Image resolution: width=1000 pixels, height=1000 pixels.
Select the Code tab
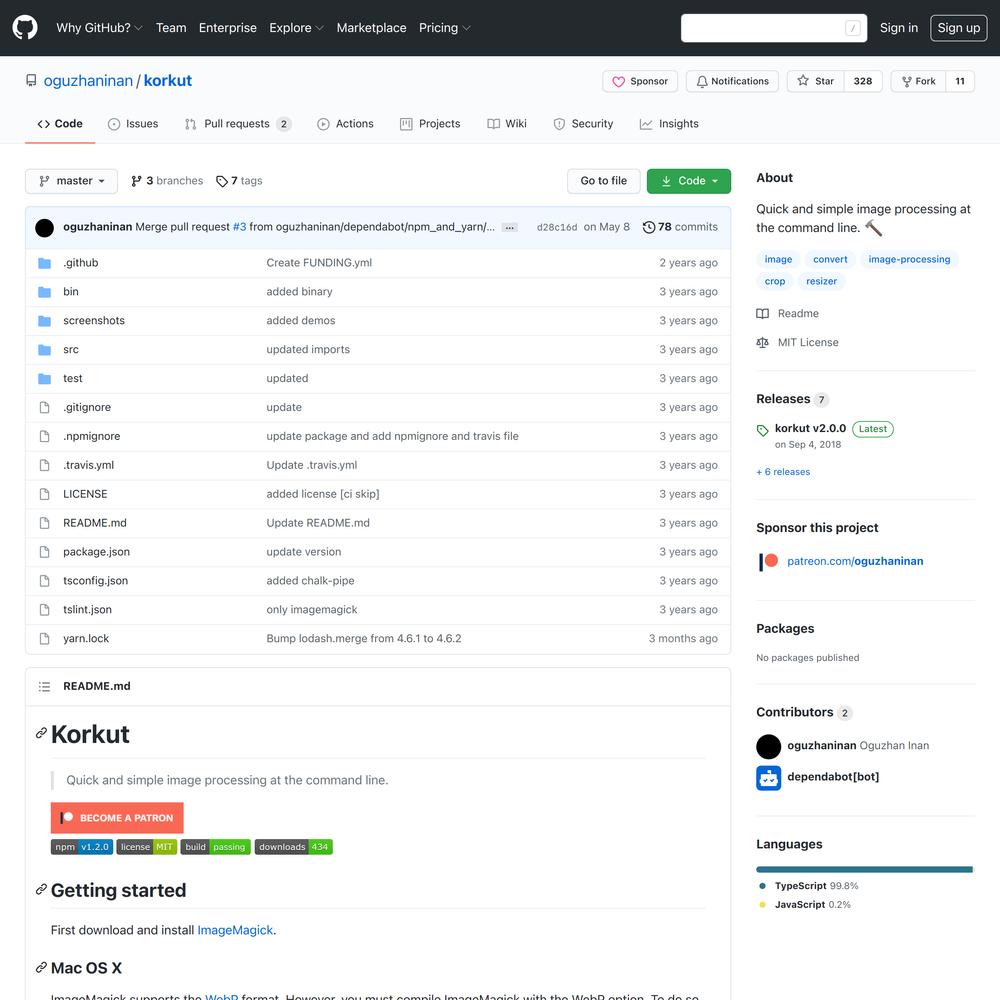(x=60, y=124)
